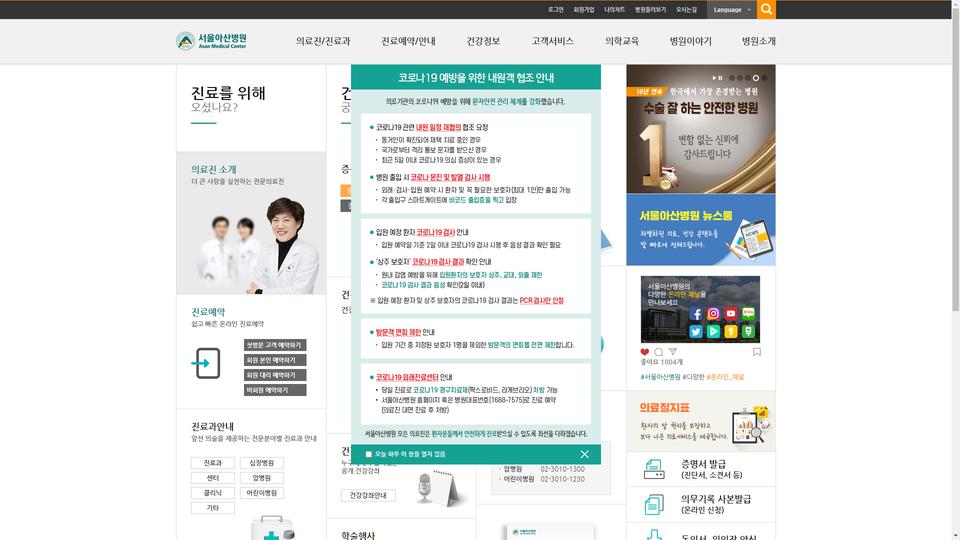Image resolution: width=960 pixels, height=540 pixels.
Task: Click the teal play-shaped channel icon
Action: pyautogui.click(x=713, y=332)
